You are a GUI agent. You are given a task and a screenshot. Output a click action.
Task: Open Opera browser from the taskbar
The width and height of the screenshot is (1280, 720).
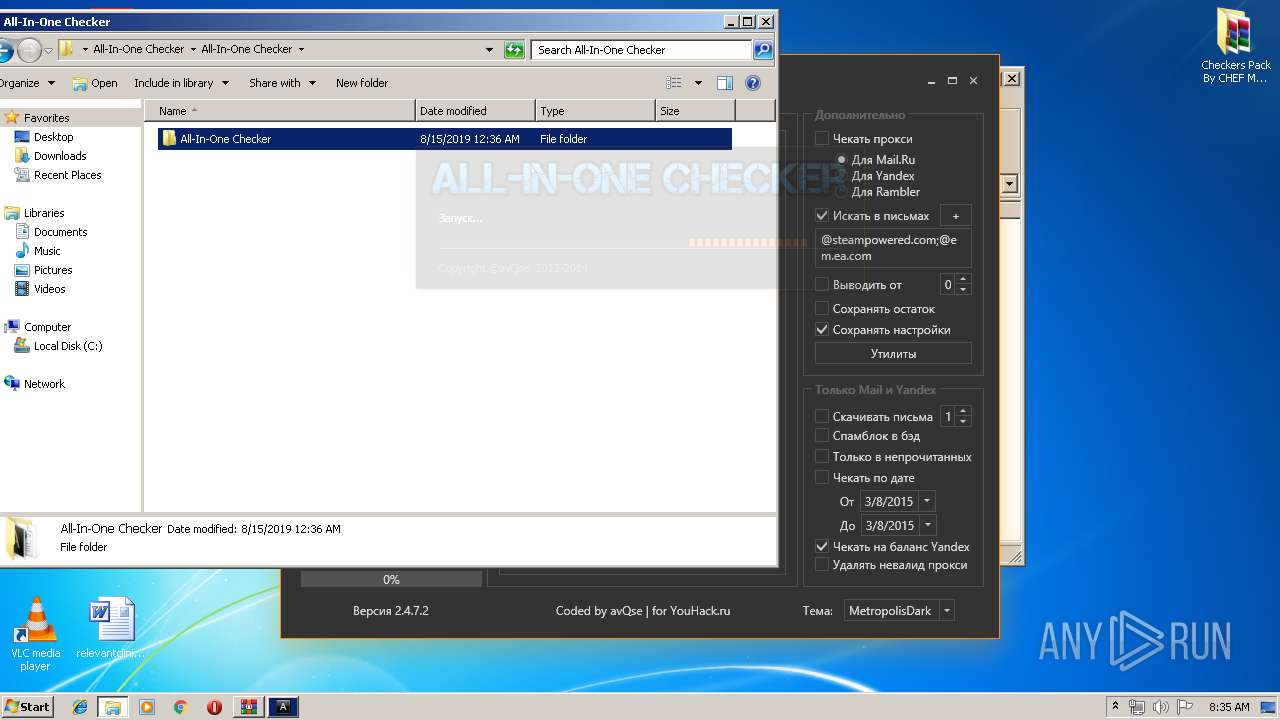[214, 707]
